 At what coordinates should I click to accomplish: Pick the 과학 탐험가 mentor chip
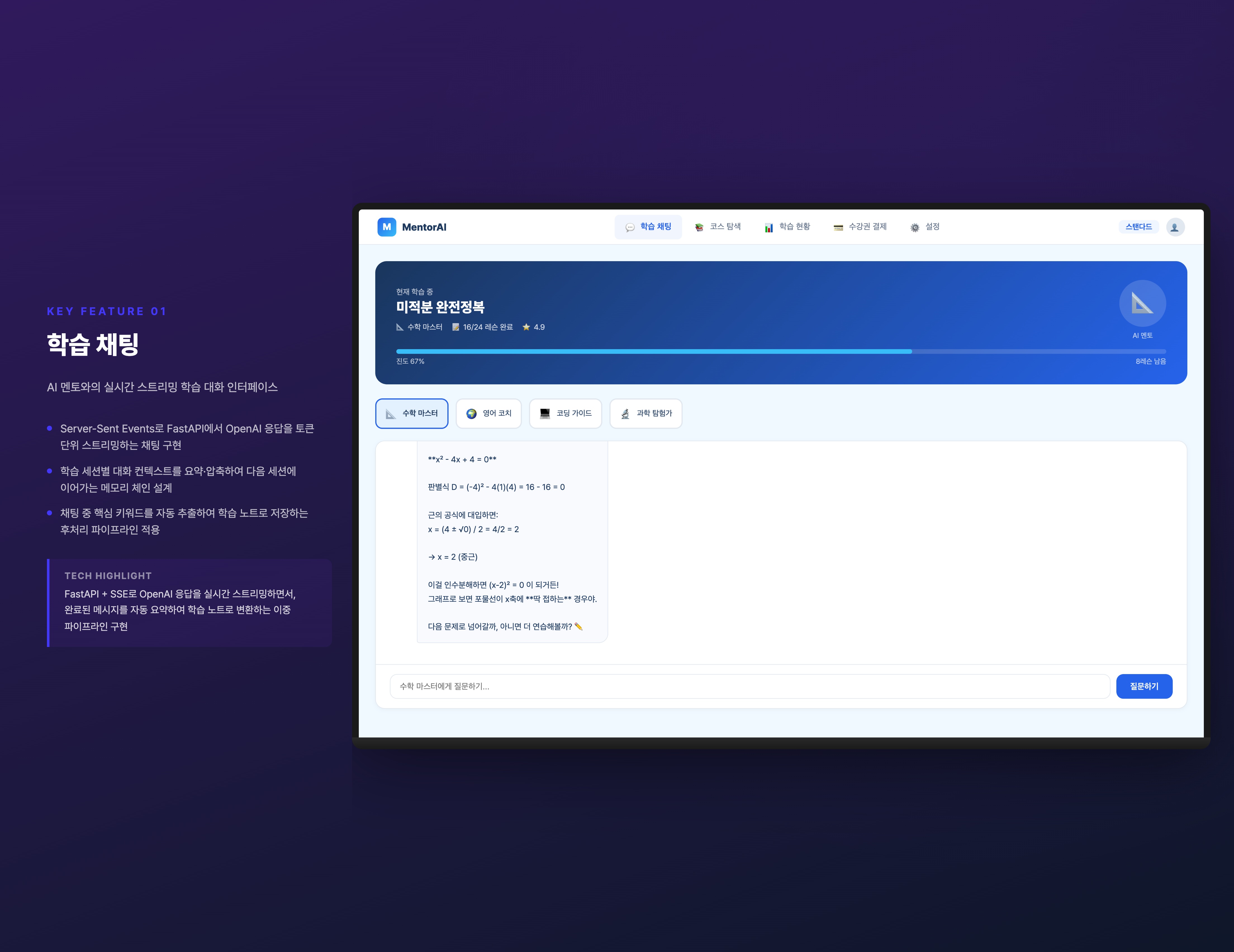tap(645, 414)
